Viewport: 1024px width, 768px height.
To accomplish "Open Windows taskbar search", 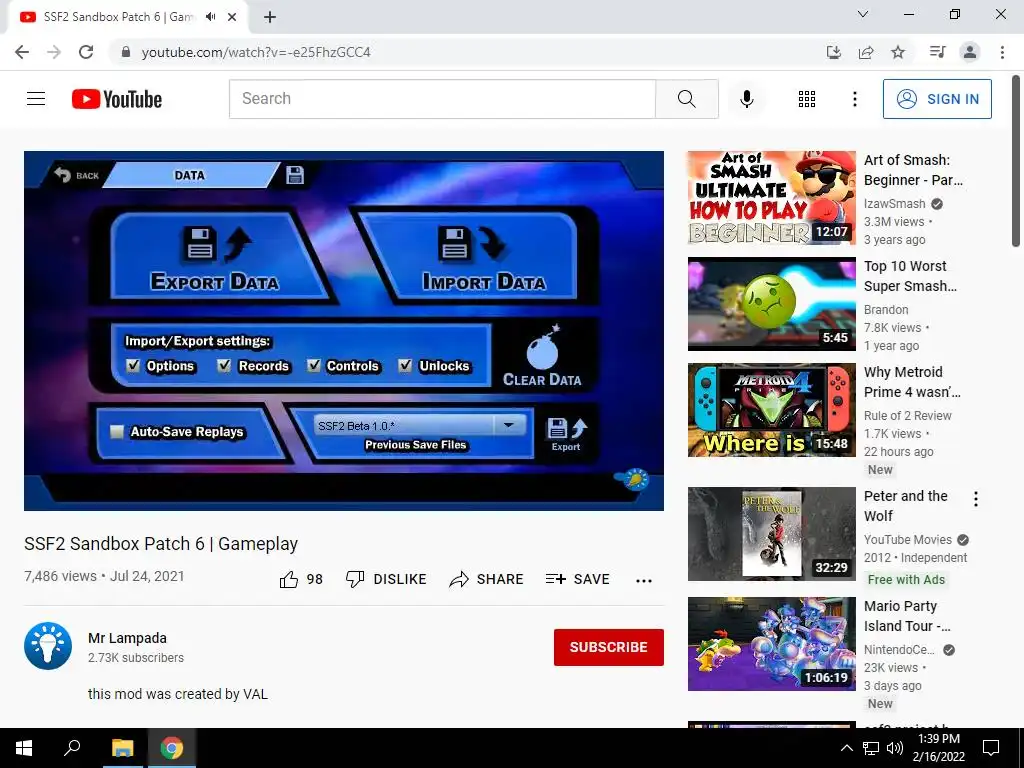I will (x=72, y=748).
